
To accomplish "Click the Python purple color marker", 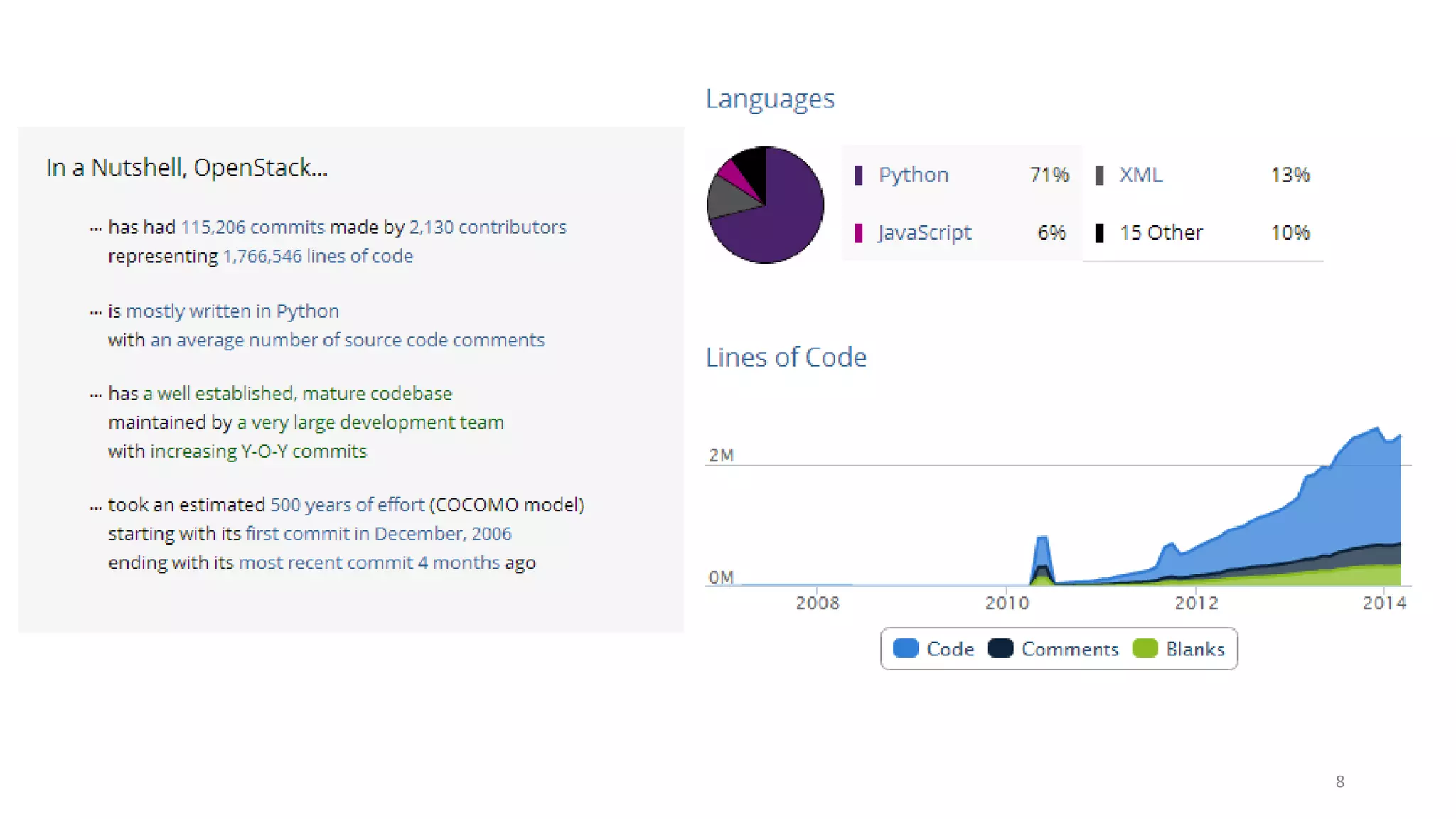I will (858, 175).
